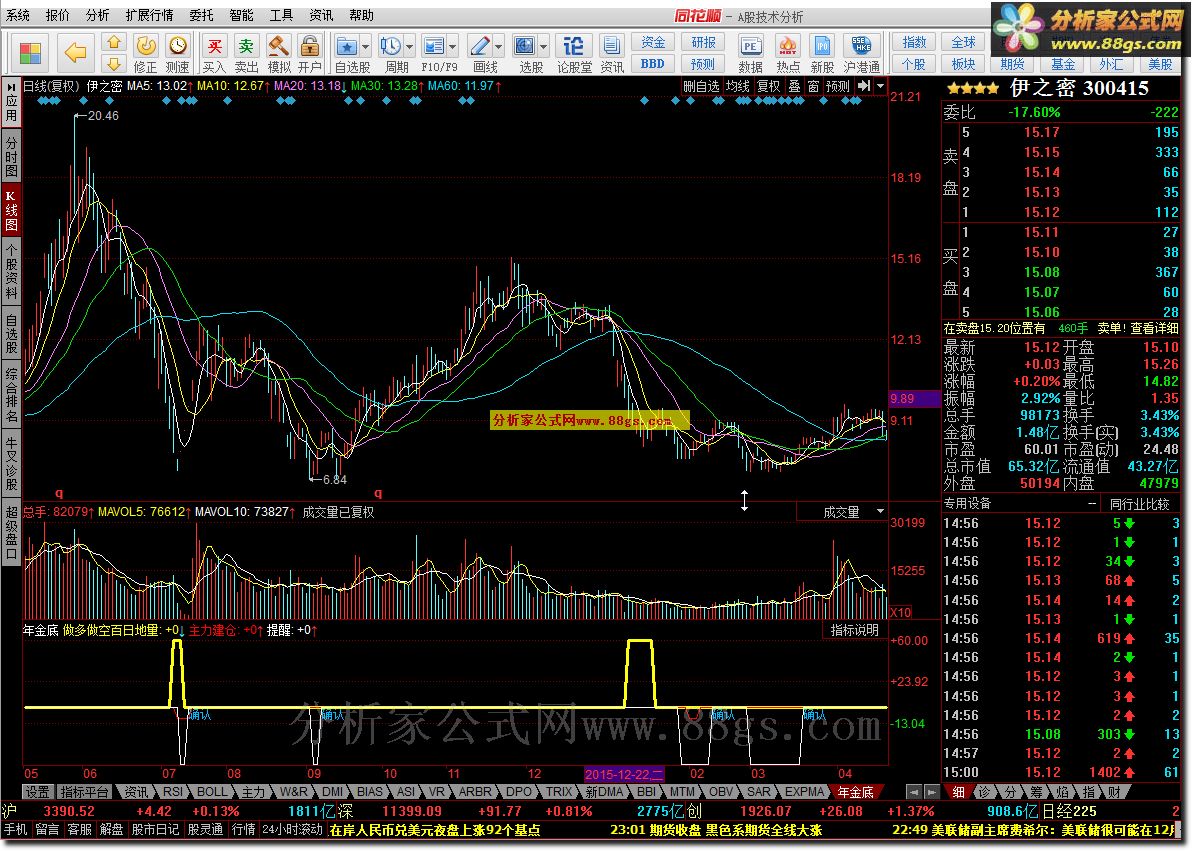
Task: Click the 卖出 sell icon
Action: pos(246,54)
